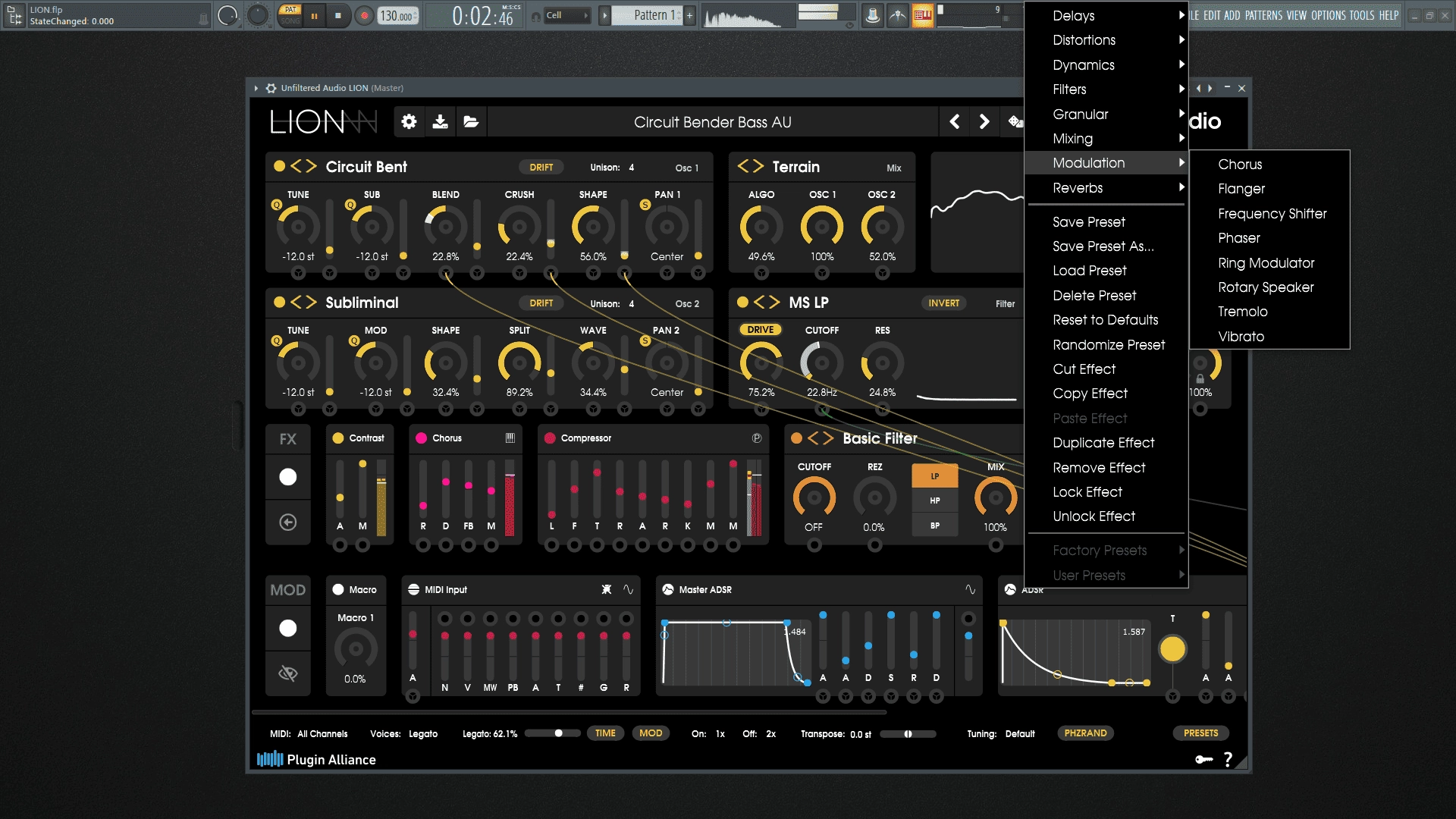Expand the Mixing submenu
Viewport: 1456px width, 819px height.
click(1106, 138)
